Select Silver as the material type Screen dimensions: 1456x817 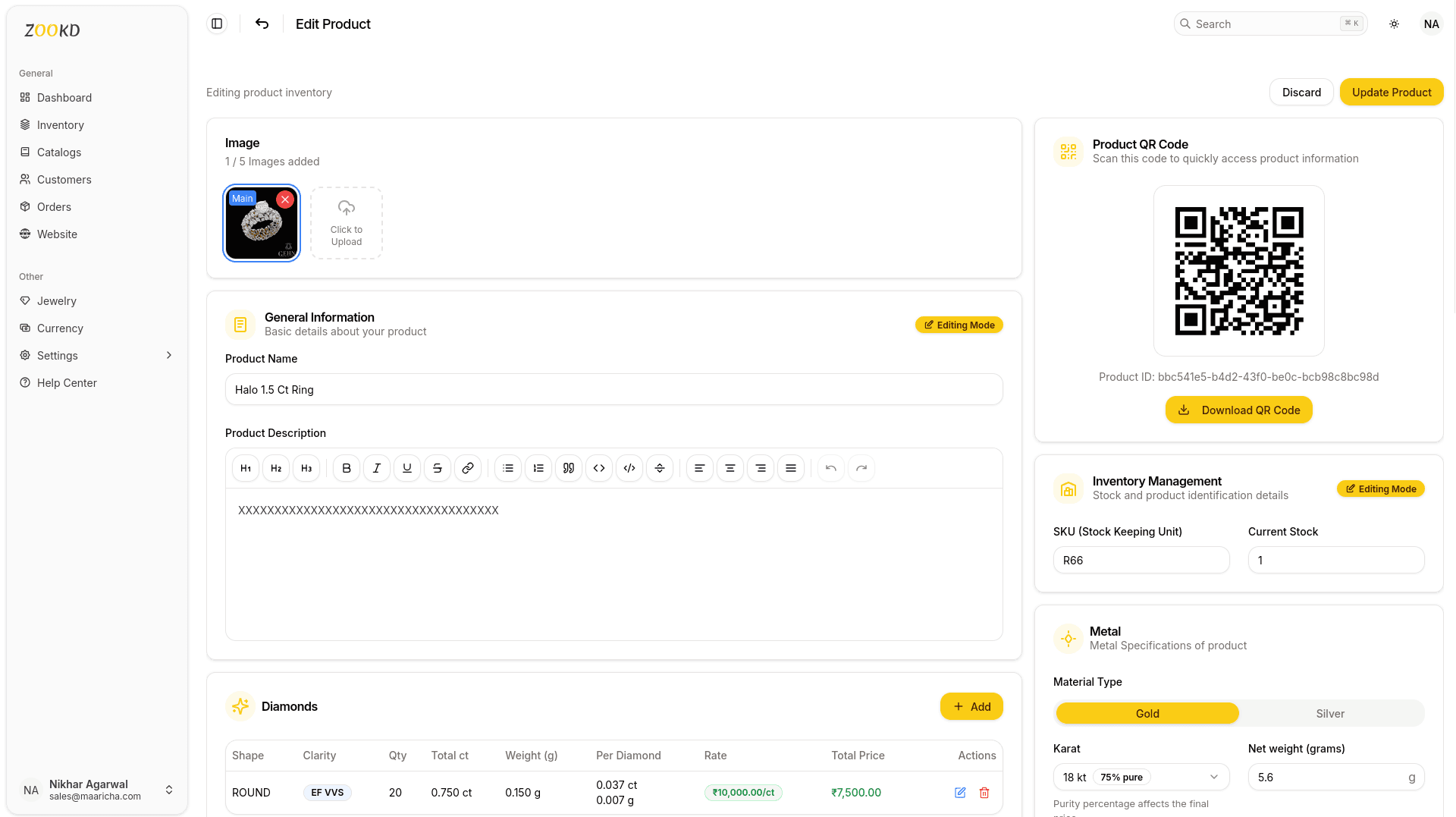pos(1330,713)
